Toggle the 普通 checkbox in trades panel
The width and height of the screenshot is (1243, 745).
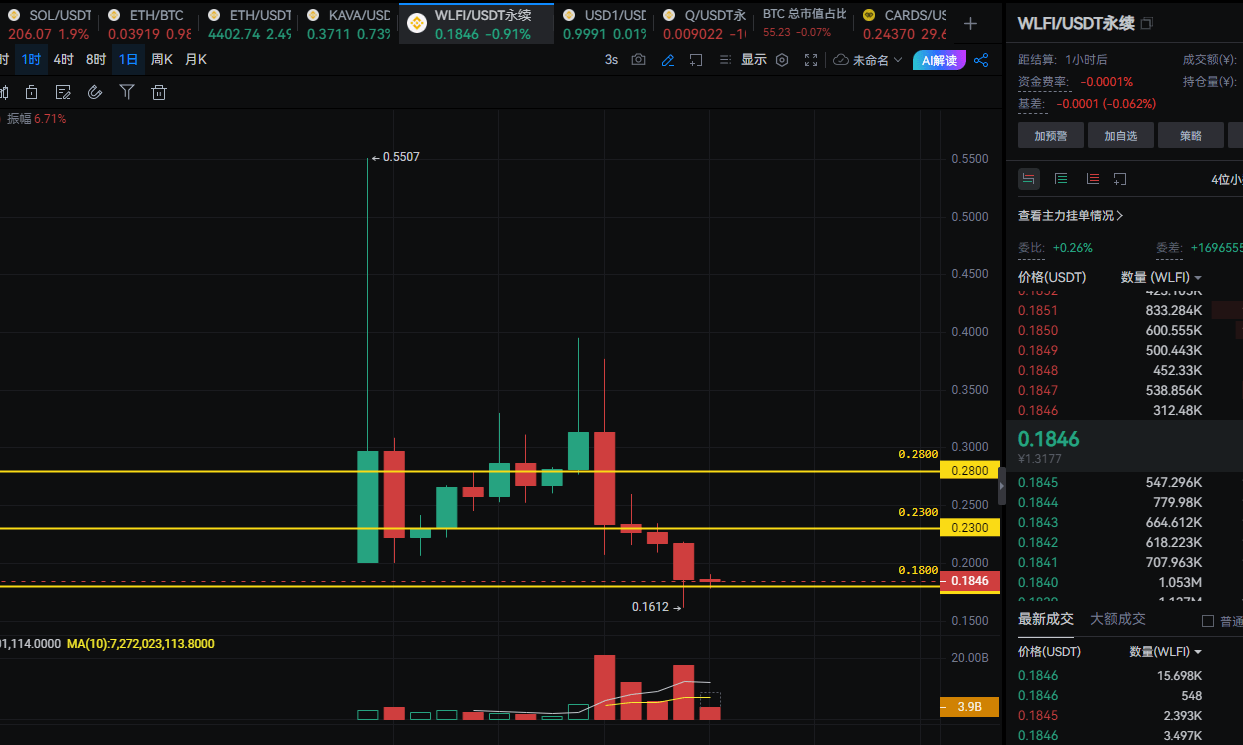click(x=1207, y=621)
